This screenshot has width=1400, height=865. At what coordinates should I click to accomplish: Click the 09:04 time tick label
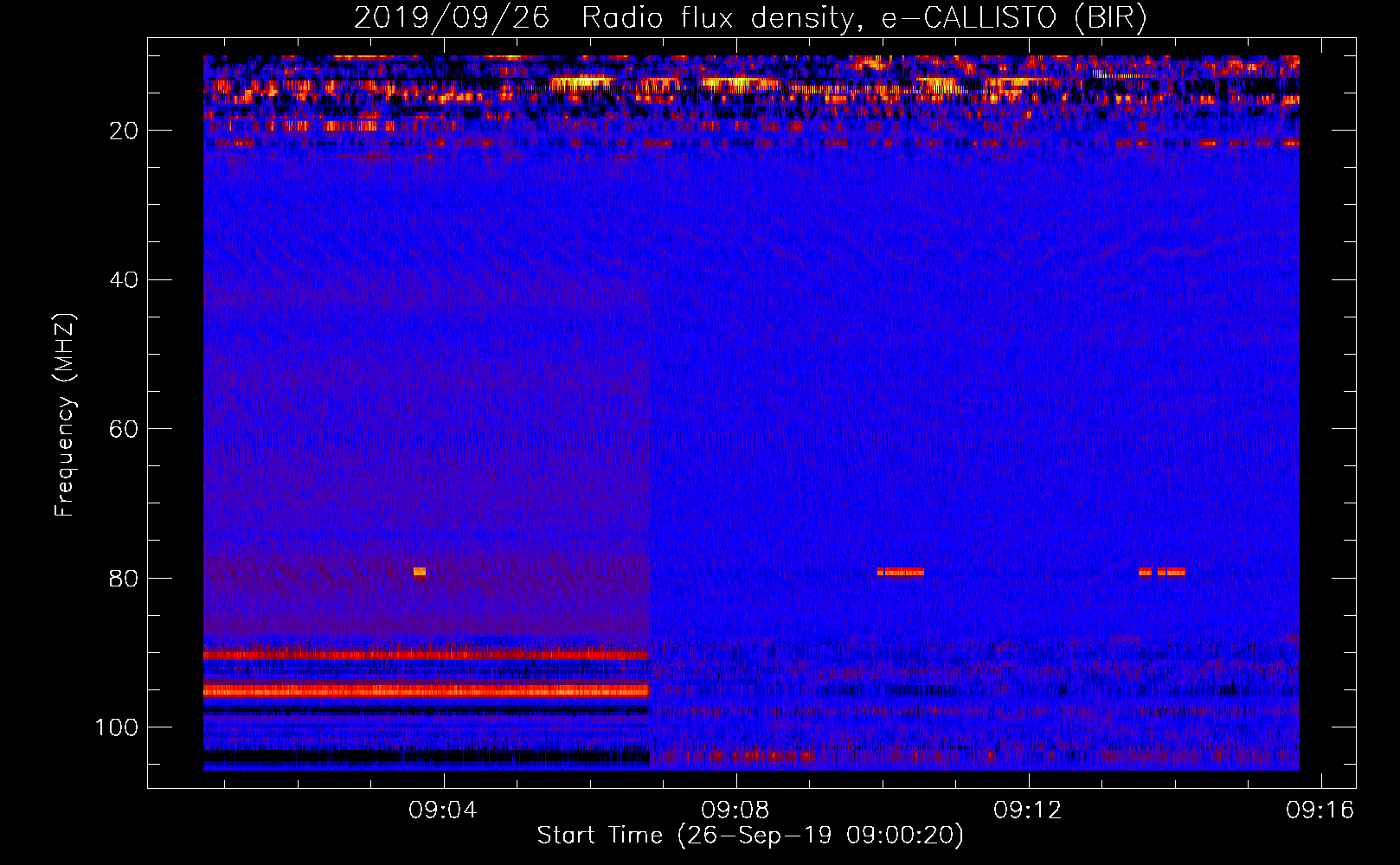(443, 811)
